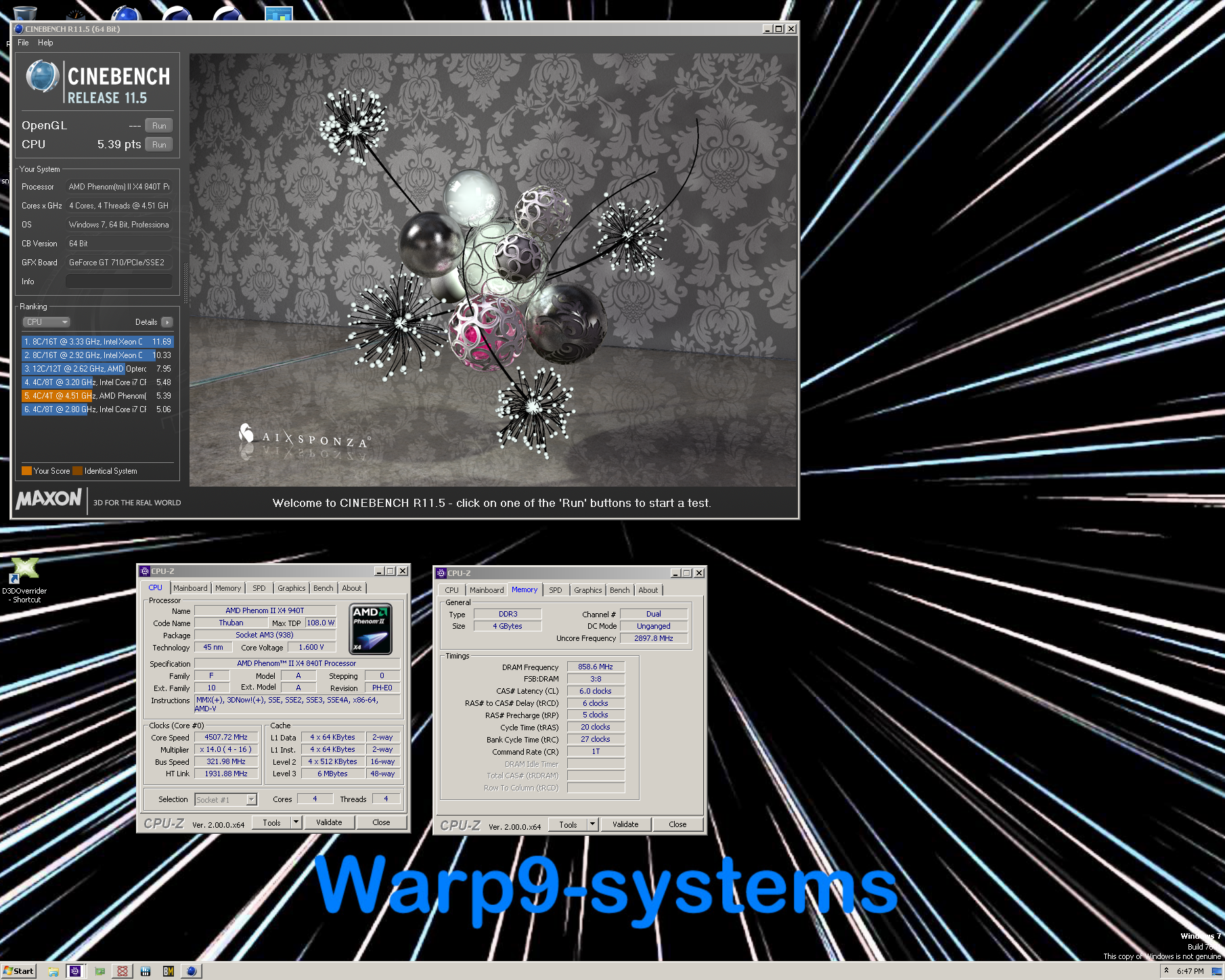Click the taskbar clock showing 6:47 PM
Viewport: 1225px width, 980px height.
(x=1190, y=971)
